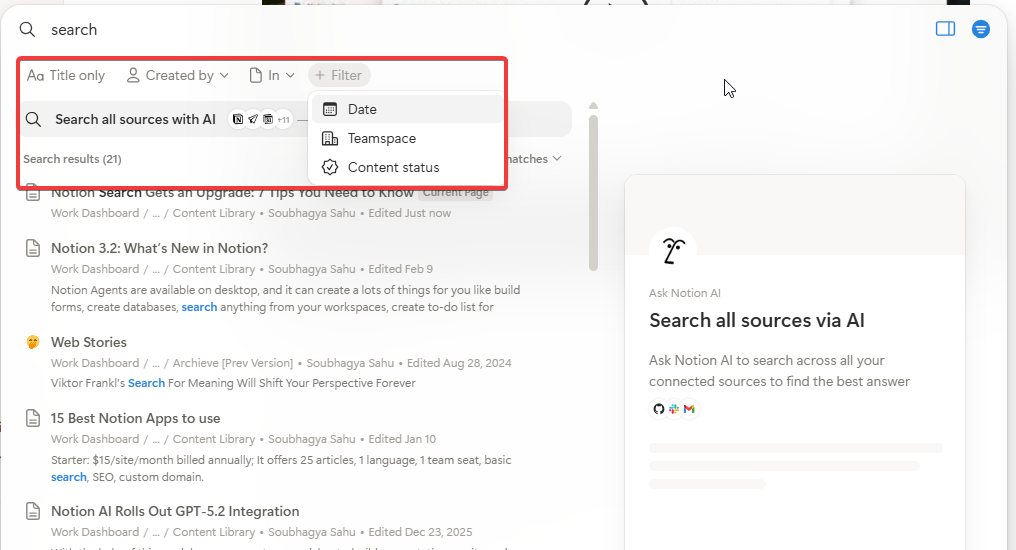Screen dimensions: 1016x550
Task: Click Search all sources with AI
Action: (x=135, y=119)
